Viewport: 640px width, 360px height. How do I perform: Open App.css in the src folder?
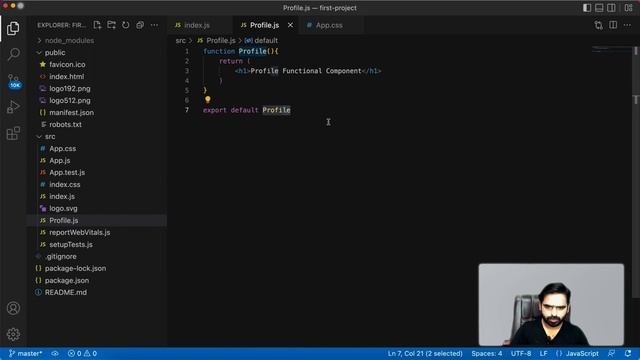[x=97, y=149]
